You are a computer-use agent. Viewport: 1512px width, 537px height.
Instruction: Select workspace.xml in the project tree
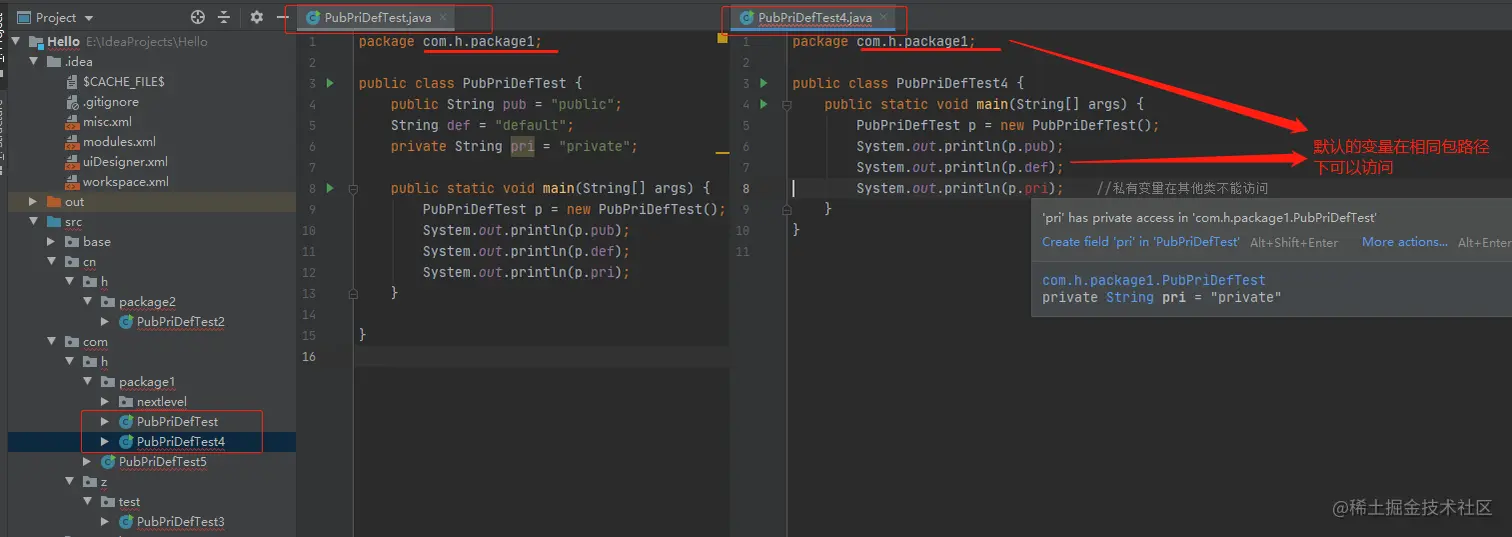pos(125,182)
